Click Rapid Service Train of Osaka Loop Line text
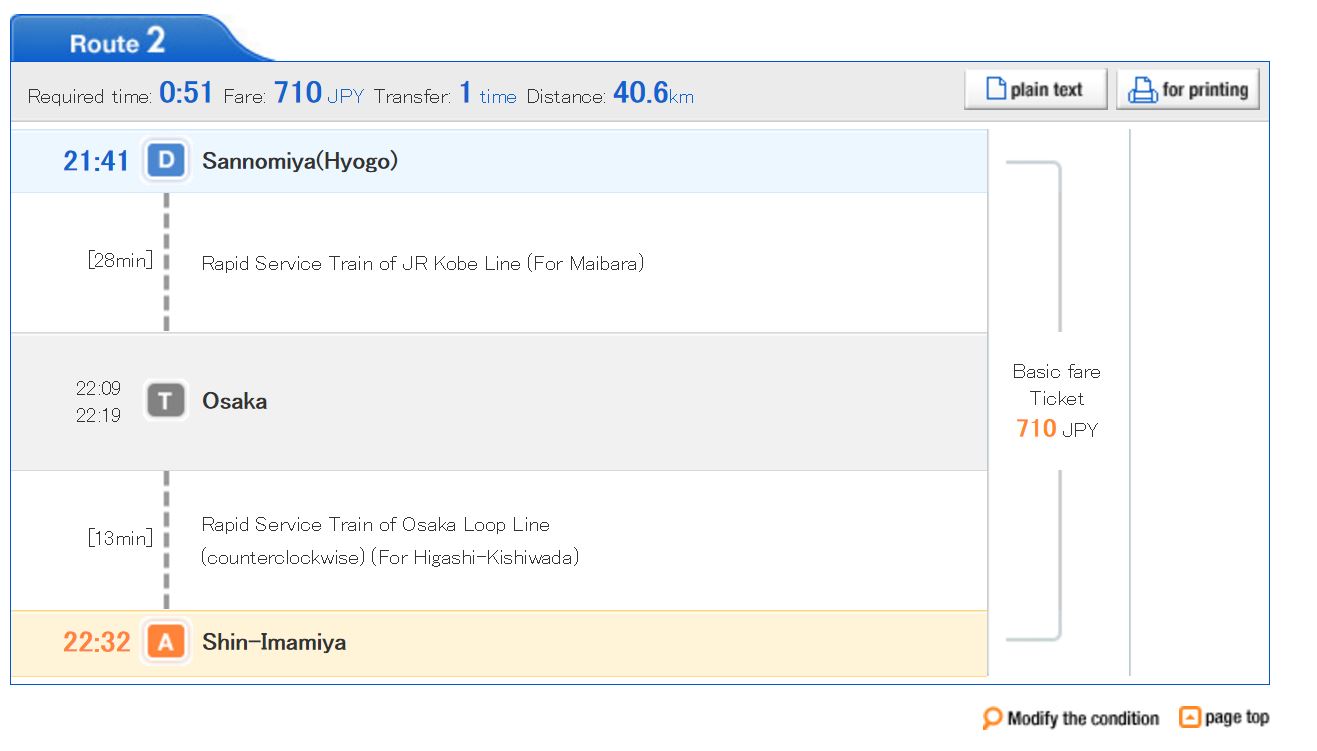This screenshot has height=751, width=1317. coord(376,525)
